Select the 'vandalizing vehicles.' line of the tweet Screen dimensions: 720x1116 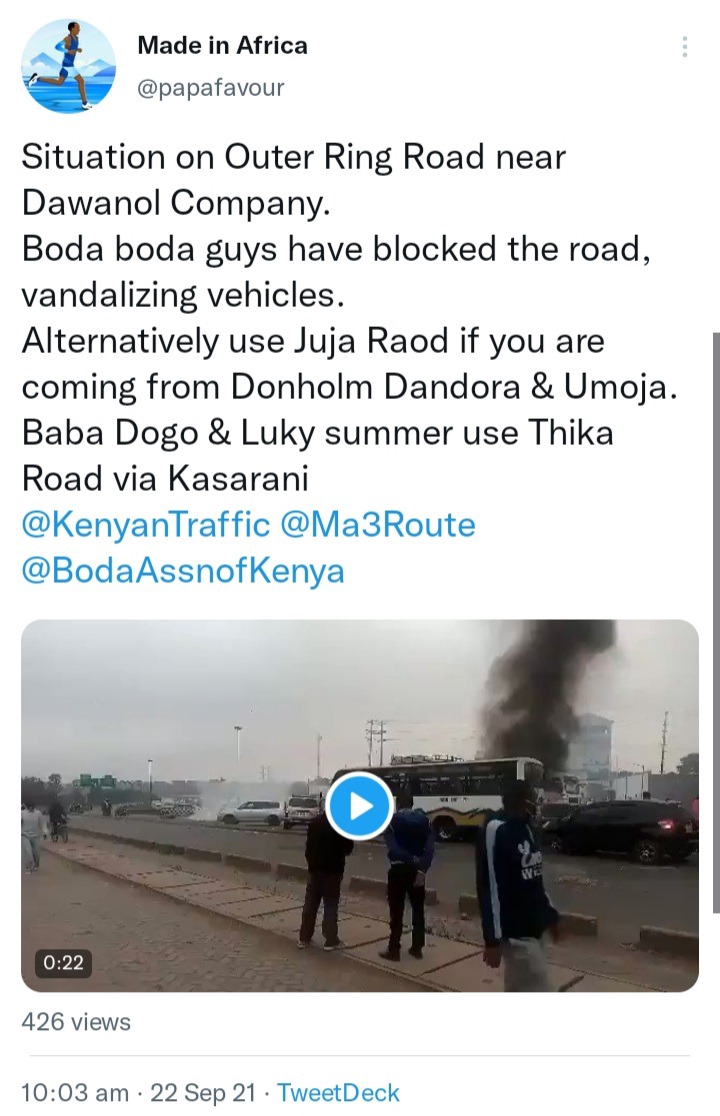(x=183, y=295)
